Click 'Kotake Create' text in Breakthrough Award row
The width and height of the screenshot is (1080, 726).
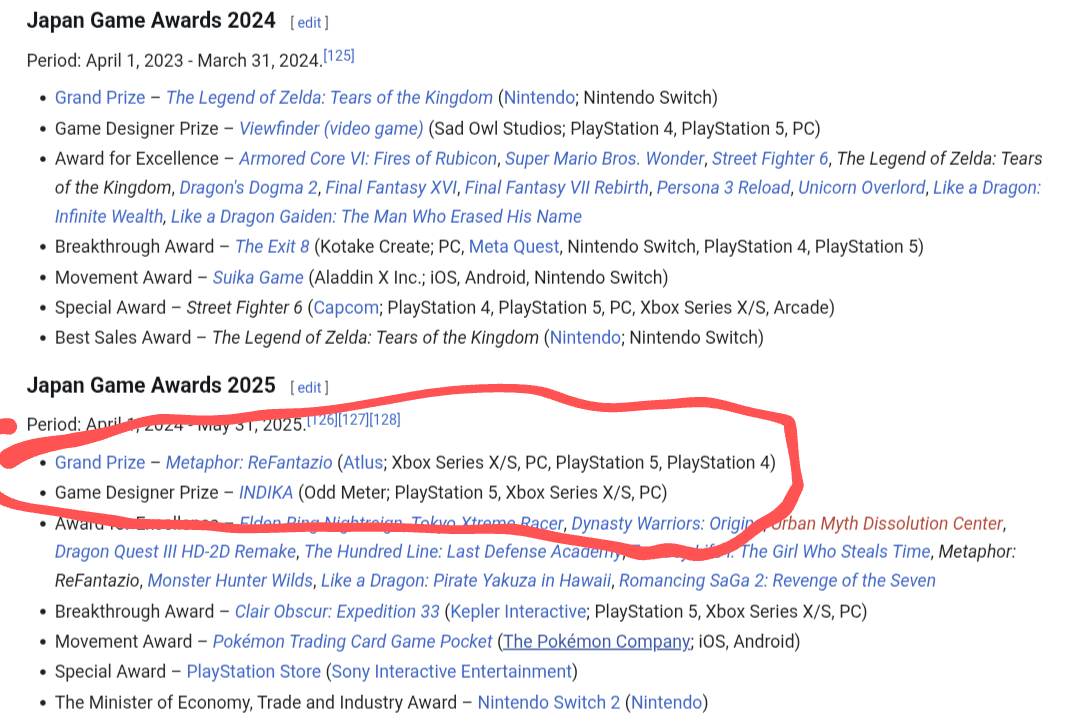coord(375,247)
